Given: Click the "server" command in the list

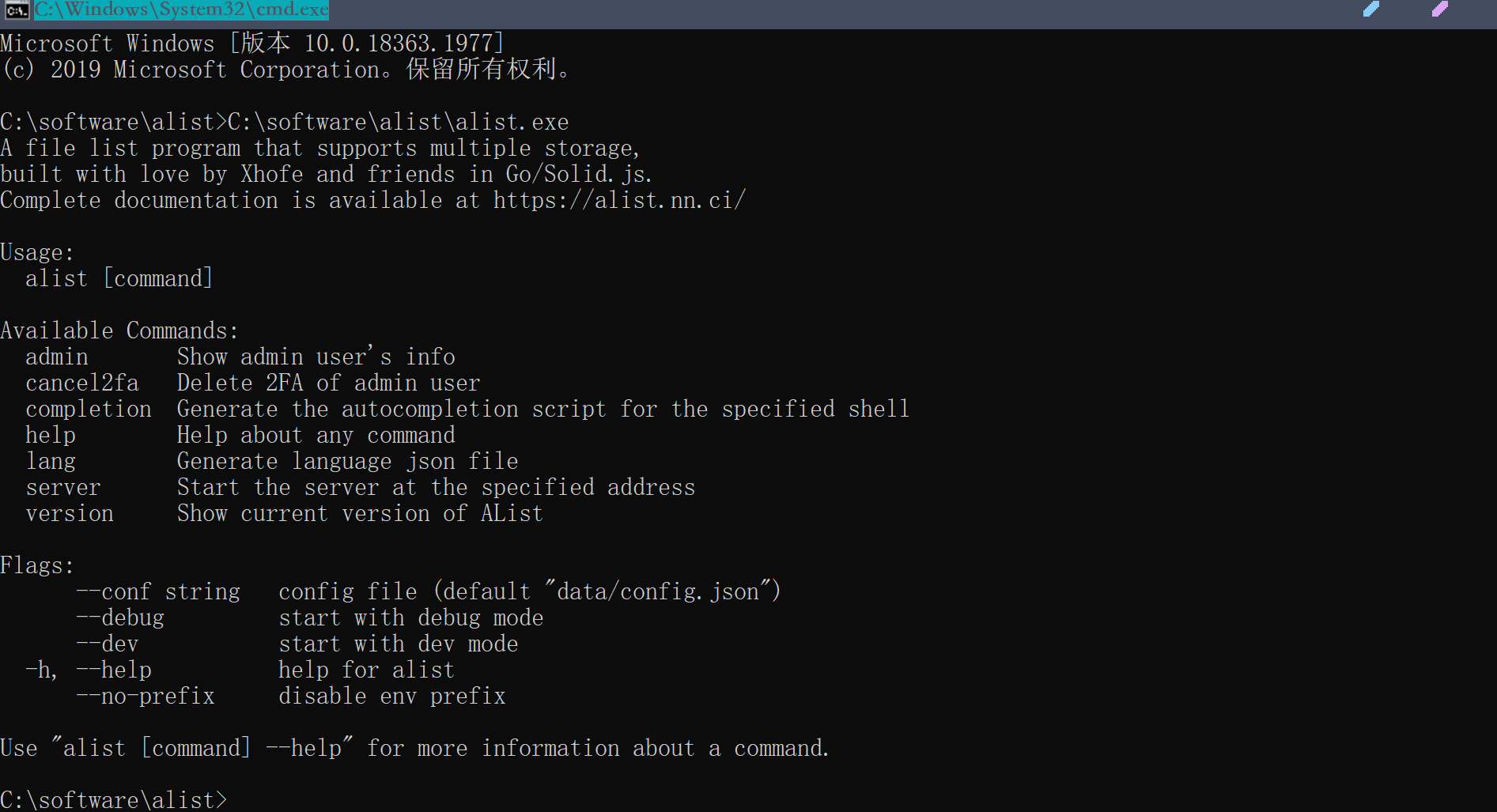Looking at the screenshot, I should point(63,488).
